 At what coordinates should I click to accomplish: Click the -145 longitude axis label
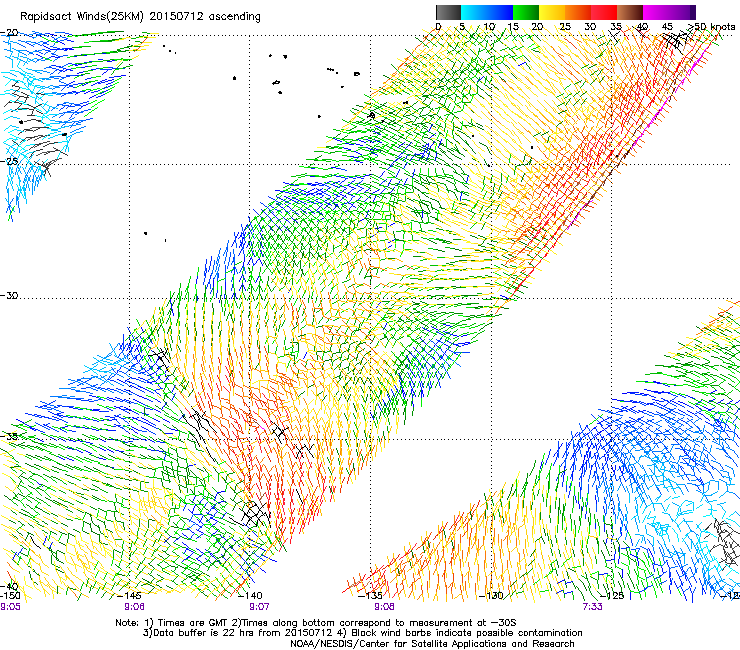pos(130,596)
